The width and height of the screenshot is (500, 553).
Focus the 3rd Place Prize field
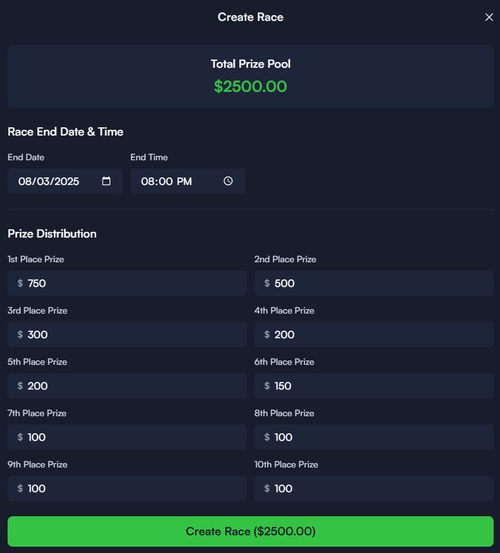tap(127, 334)
